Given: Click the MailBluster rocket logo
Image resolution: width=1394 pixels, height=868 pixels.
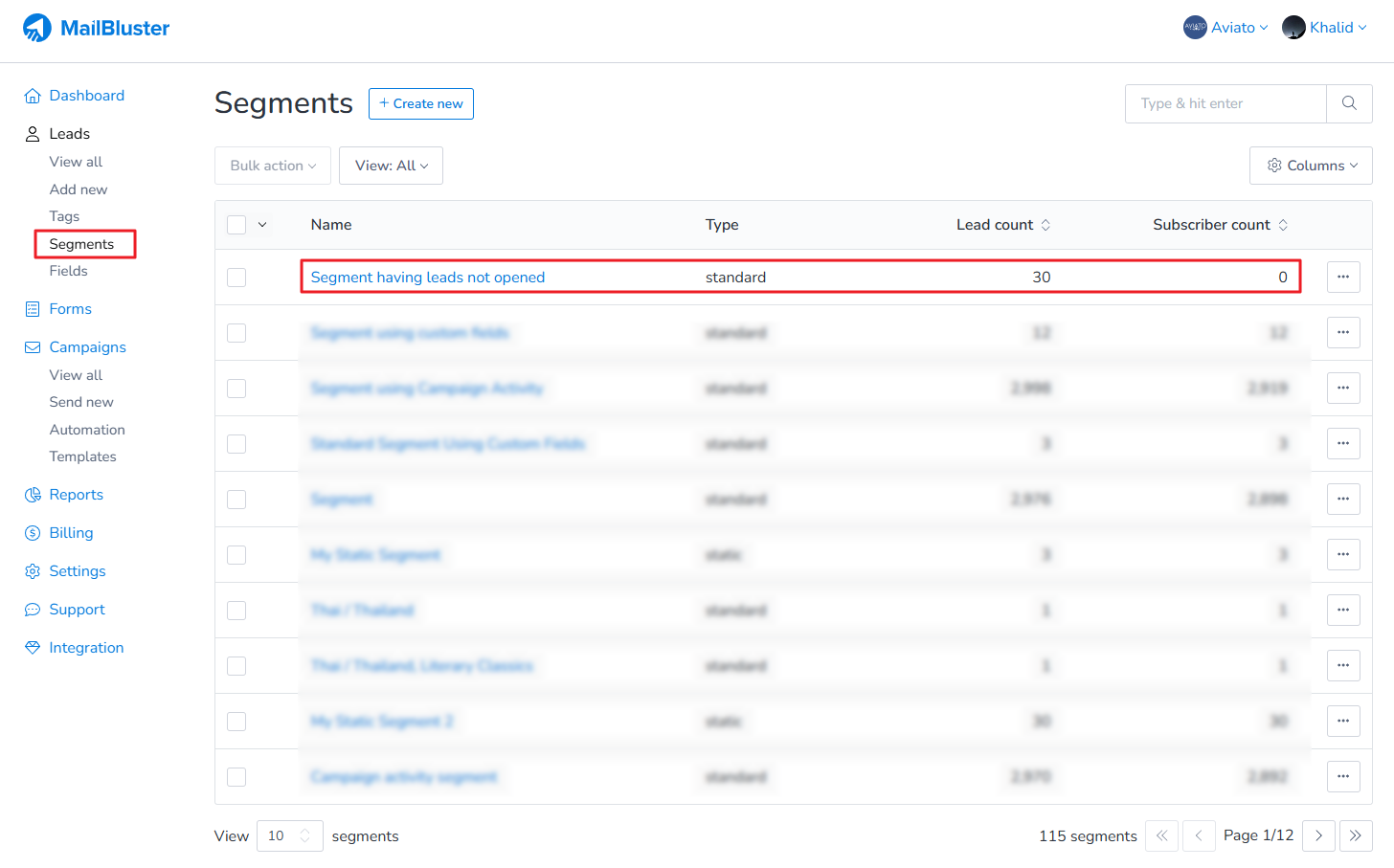Looking at the screenshot, I should [36, 27].
